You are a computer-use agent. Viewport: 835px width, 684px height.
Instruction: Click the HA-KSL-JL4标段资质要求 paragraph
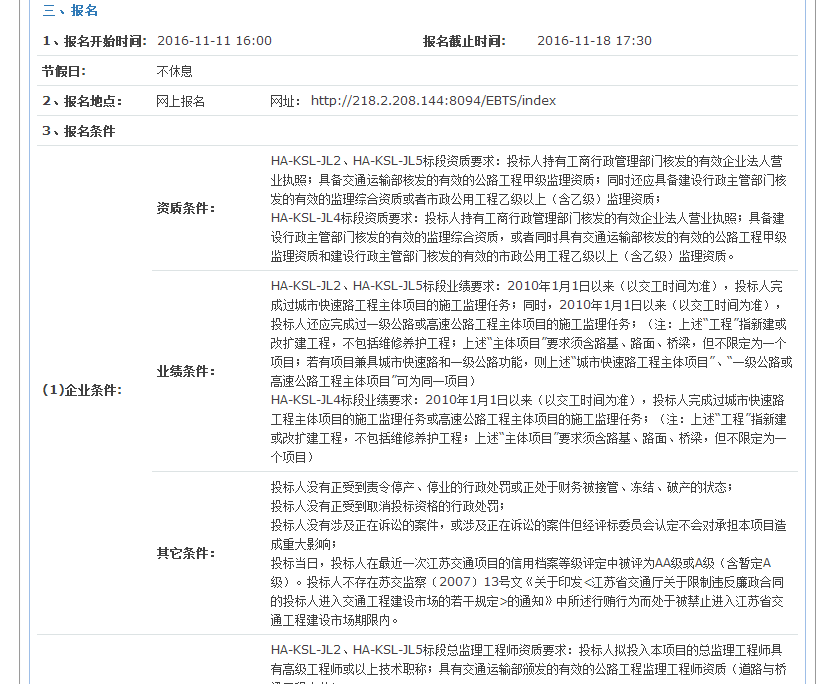coord(528,236)
